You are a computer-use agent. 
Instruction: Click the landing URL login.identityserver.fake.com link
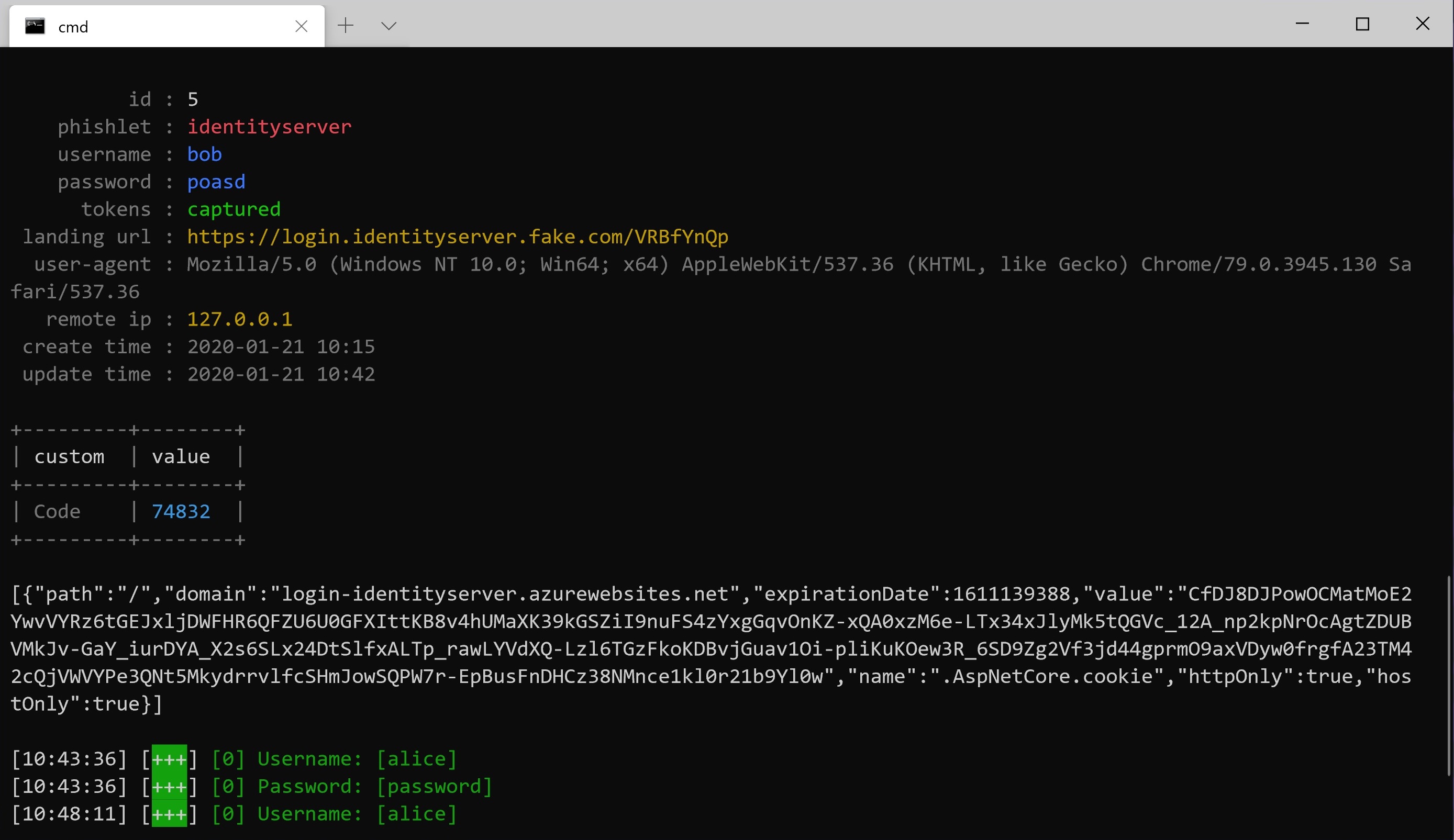tap(458, 237)
